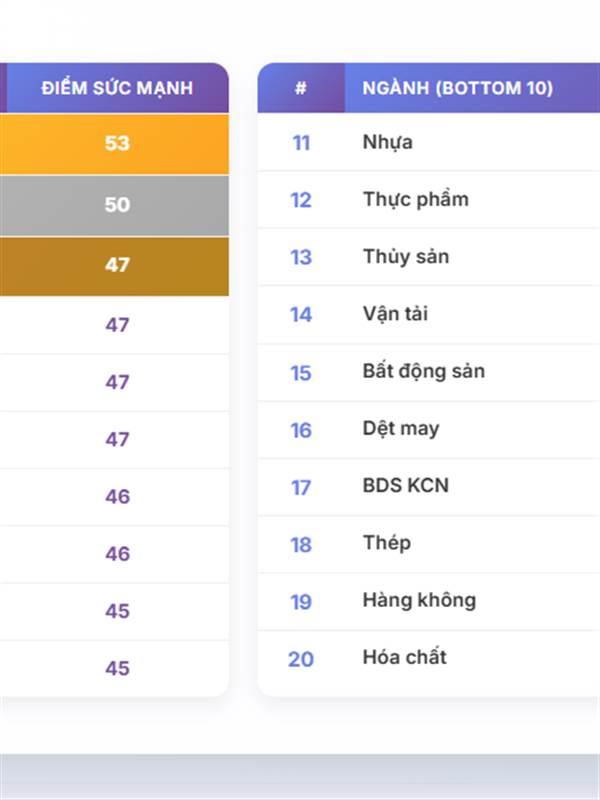Viewport: 600px width, 800px height.
Task: Select the silver-highlighted score 50 cell
Action: pos(117,204)
